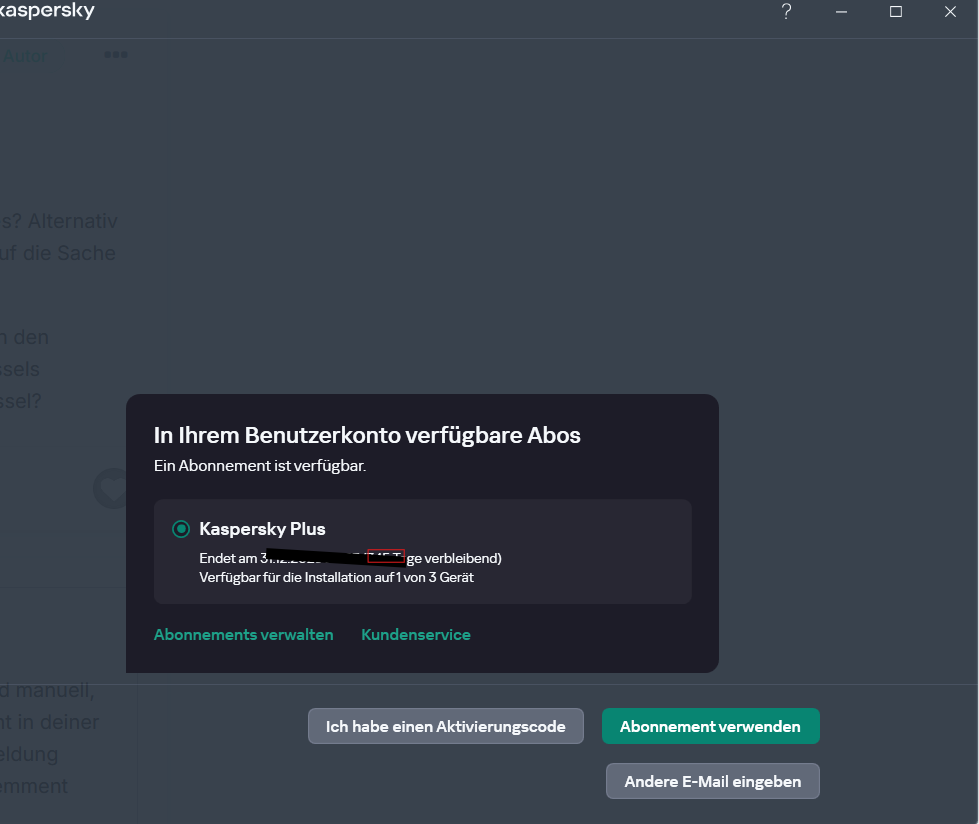Click the heading In Ihrem Benutzerkonto verfügbare Abos
This screenshot has height=824, width=979.
[367, 435]
